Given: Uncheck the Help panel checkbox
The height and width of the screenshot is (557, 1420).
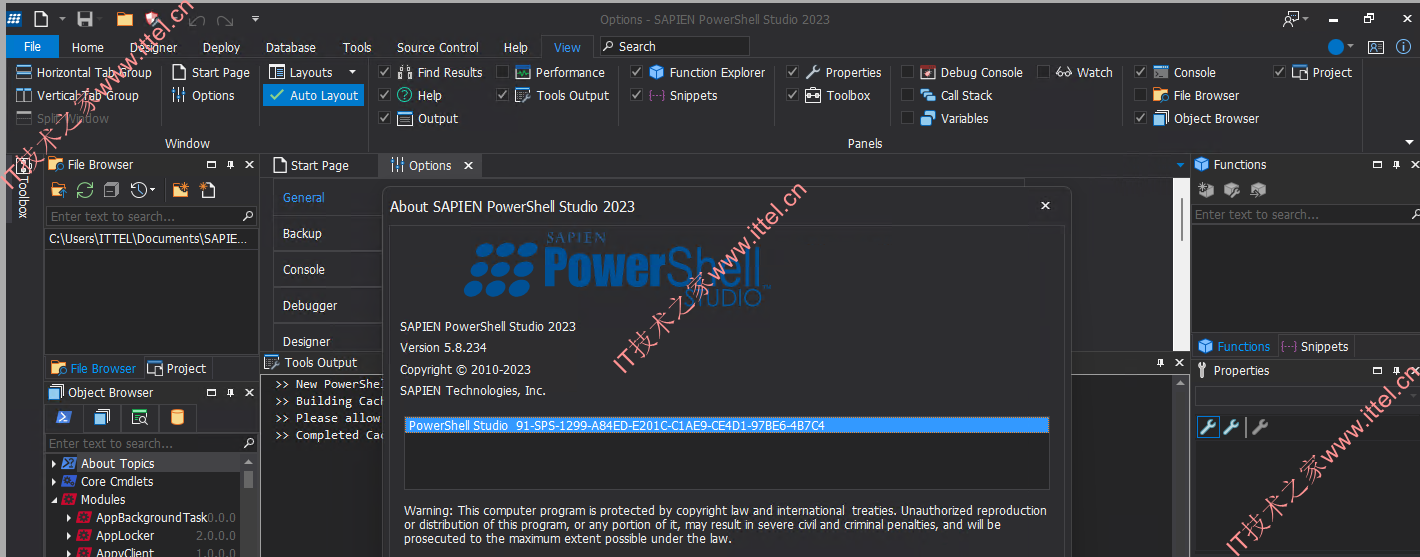Looking at the screenshot, I should 384,95.
